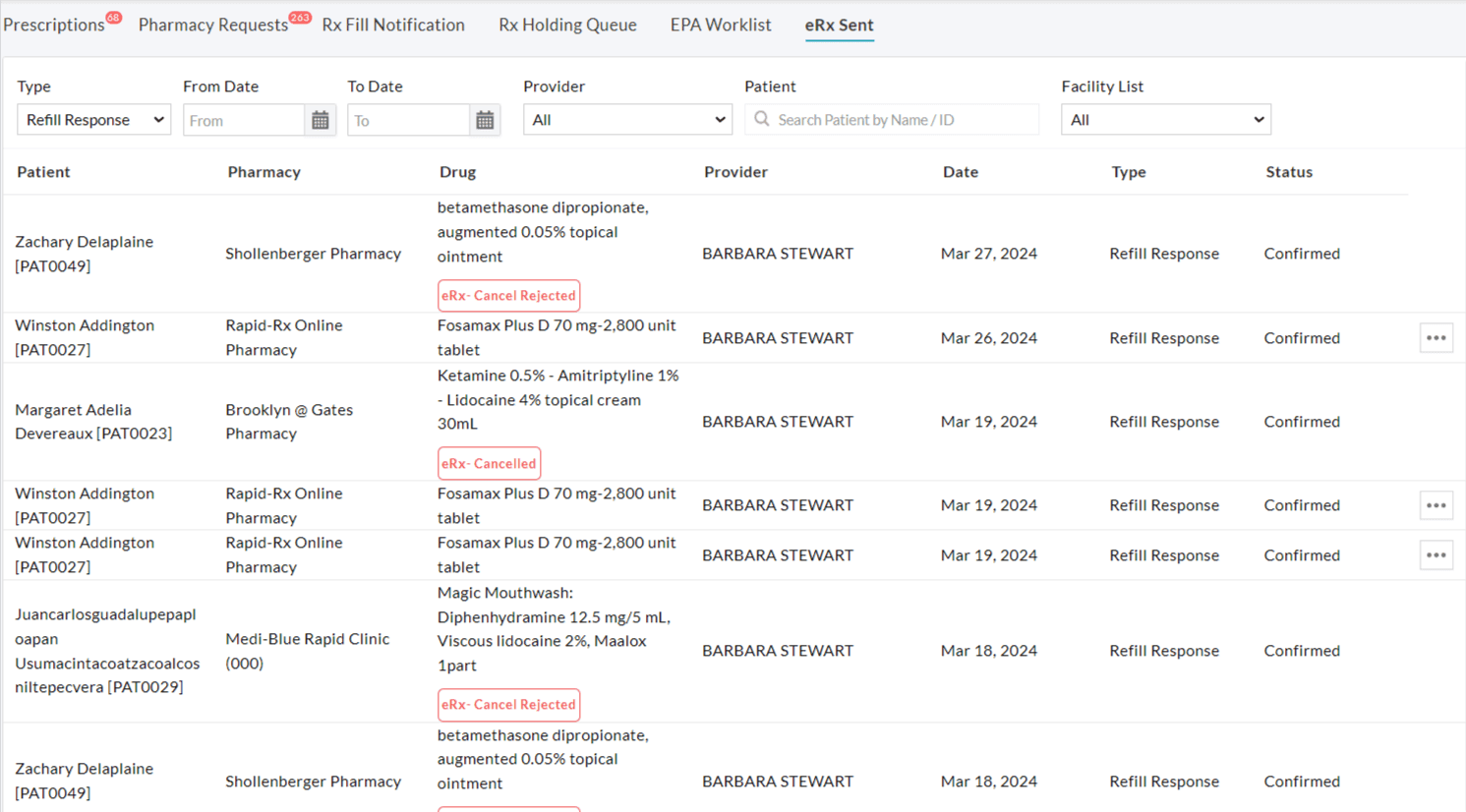Click eRx- Cancel Rejected badge on Mar 27 row
The height and width of the screenshot is (812, 1466).
(508, 296)
